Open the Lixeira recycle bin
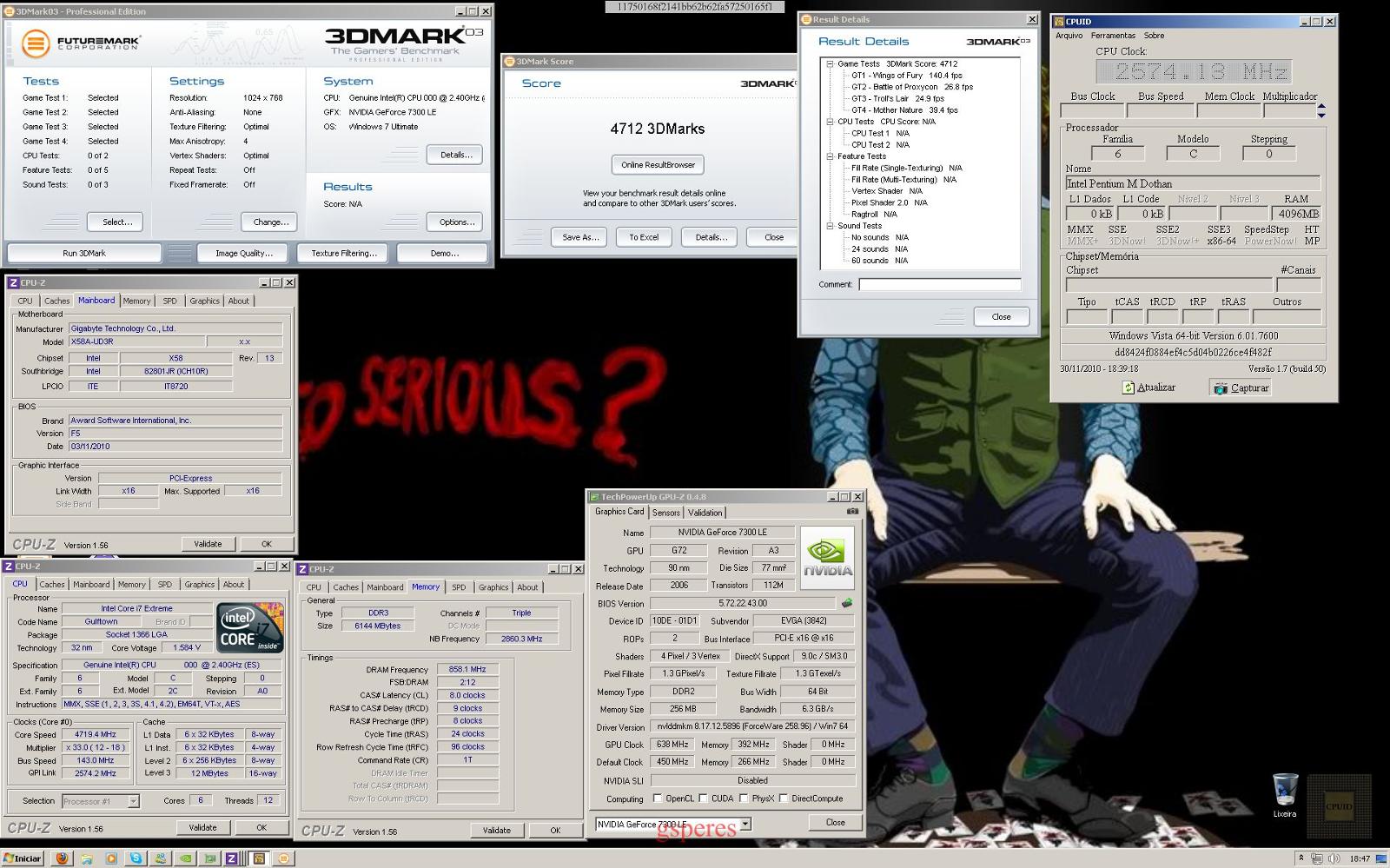1390x868 pixels. [1285, 795]
